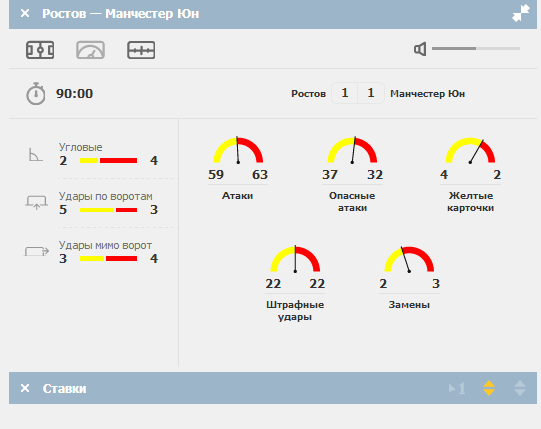Screen dimensions: 541x429
Task: Click the stopwatch icon next to 90:00
Action: [x=36, y=94]
